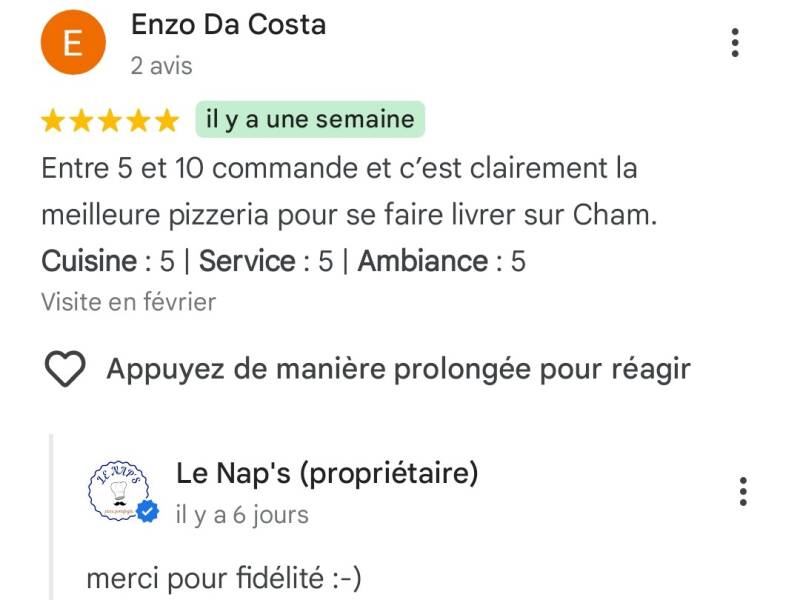Image resolution: width=800 pixels, height=600 pixels.
Task: Click the owner reply "merci pour fidélité"
Action: point(224,578)
